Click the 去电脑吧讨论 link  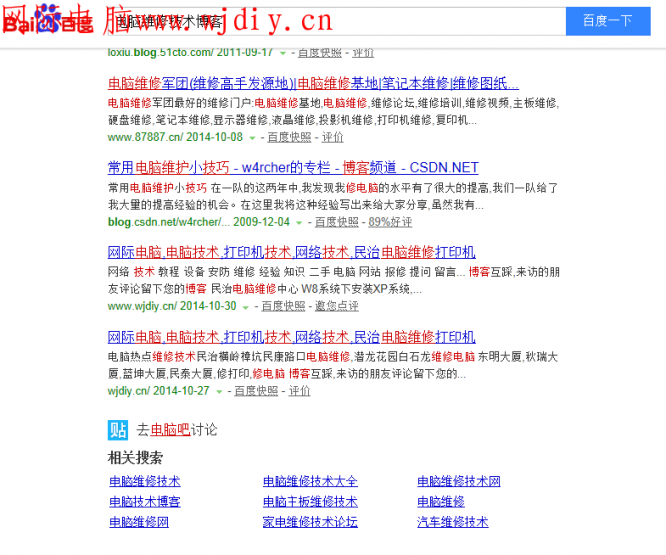(x=177, y=430)
